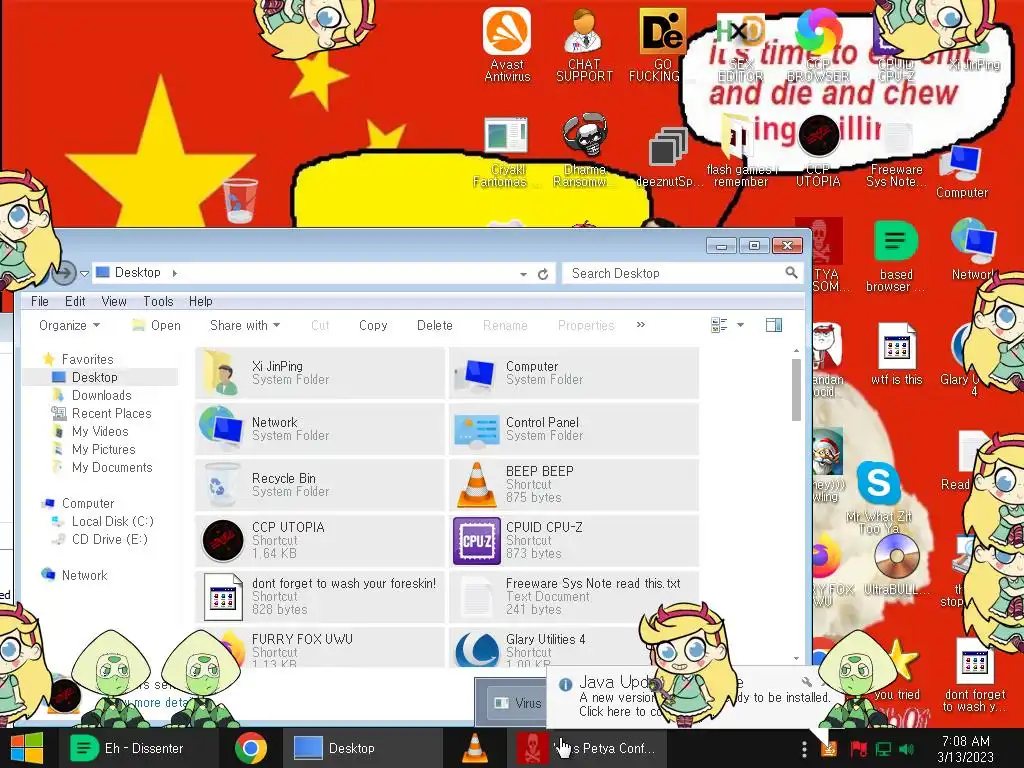Click the Windows Start button
This screenshot has width=1024, height=768.
click(27, 748)
